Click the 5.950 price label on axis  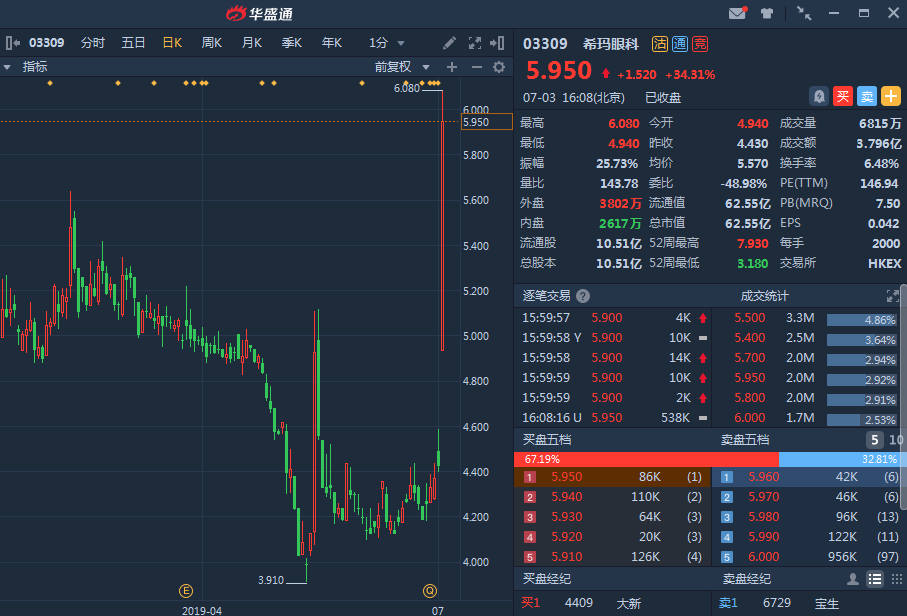click(486, 122)
